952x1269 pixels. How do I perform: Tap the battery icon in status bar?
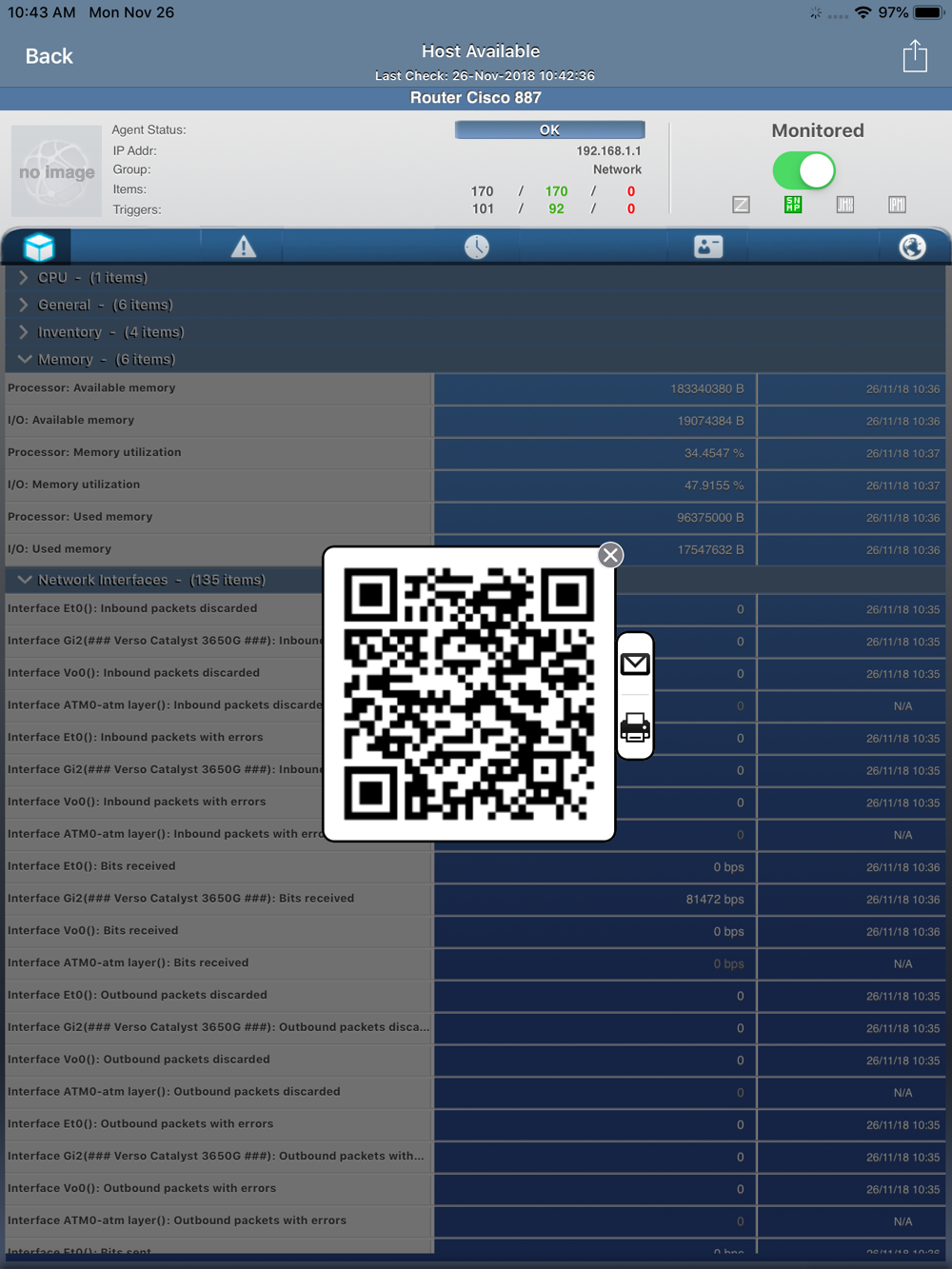pos(929,12)
